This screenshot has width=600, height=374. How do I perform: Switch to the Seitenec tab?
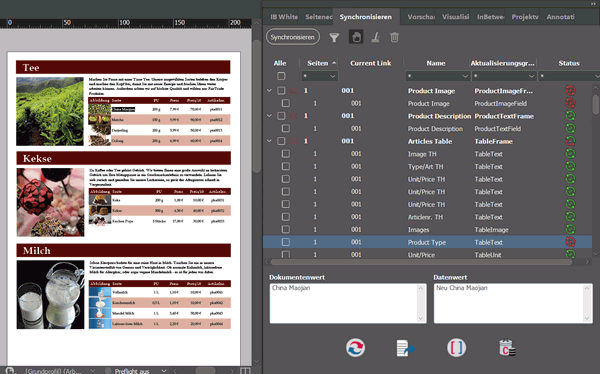318,17
